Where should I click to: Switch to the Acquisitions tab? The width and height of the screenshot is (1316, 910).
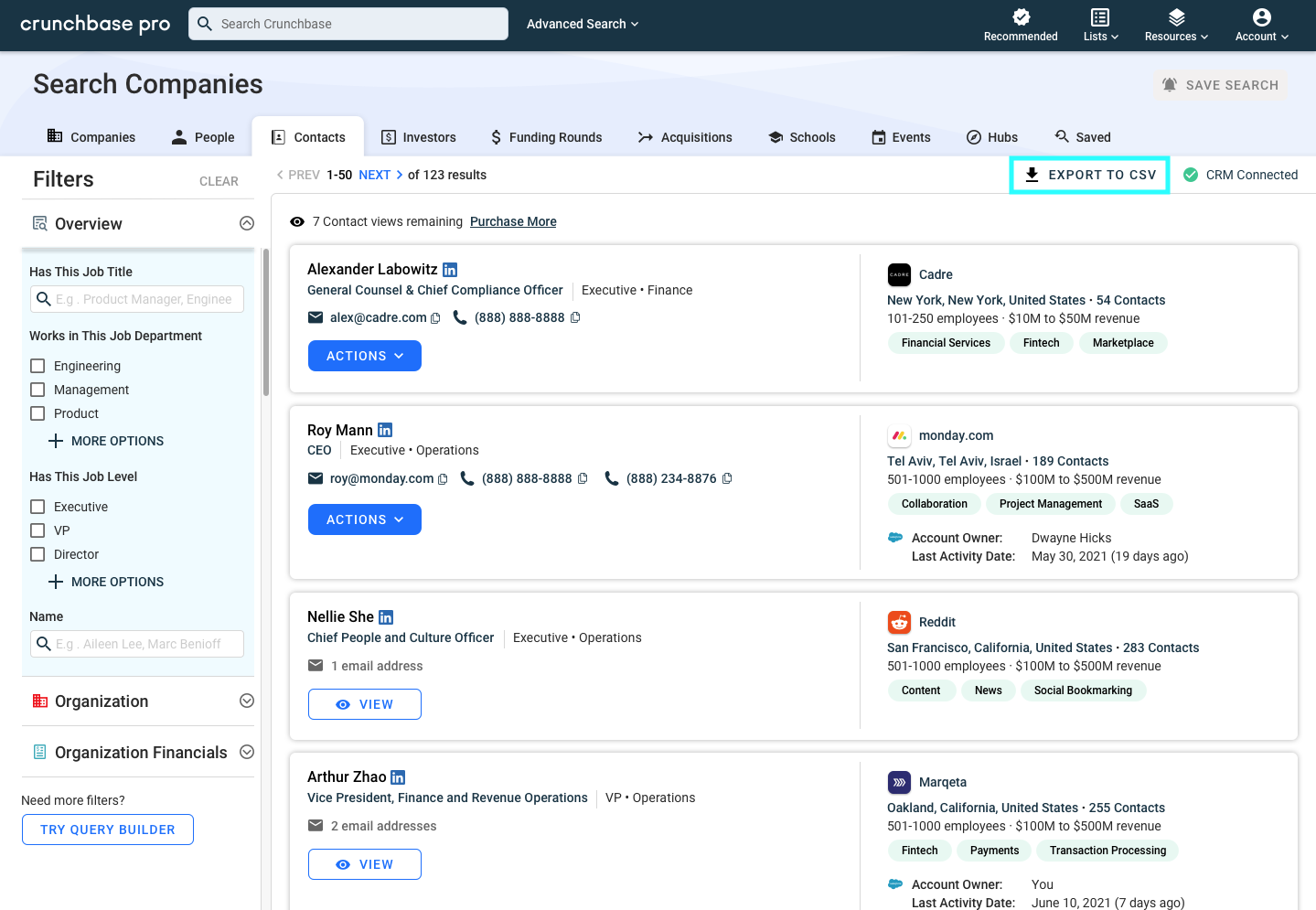coord(685,136)
